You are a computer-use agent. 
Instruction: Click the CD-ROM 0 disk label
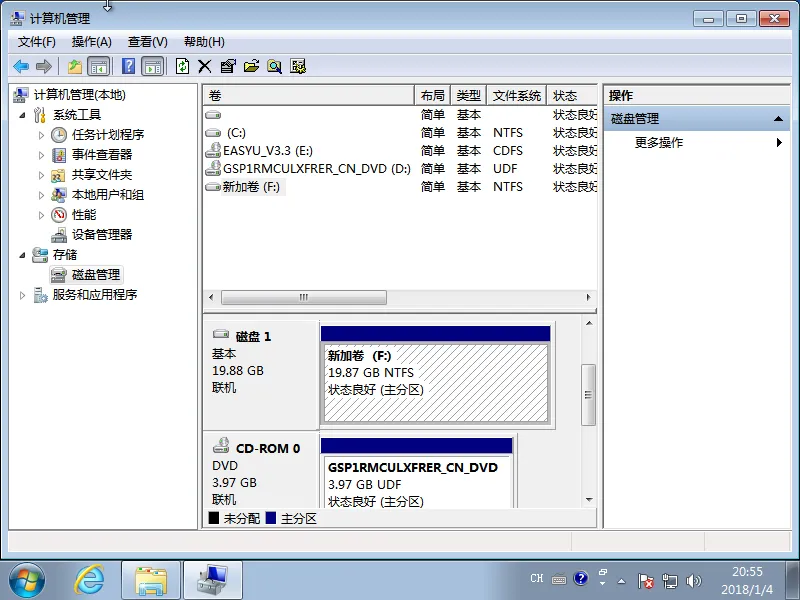click(x=268, y=448)
